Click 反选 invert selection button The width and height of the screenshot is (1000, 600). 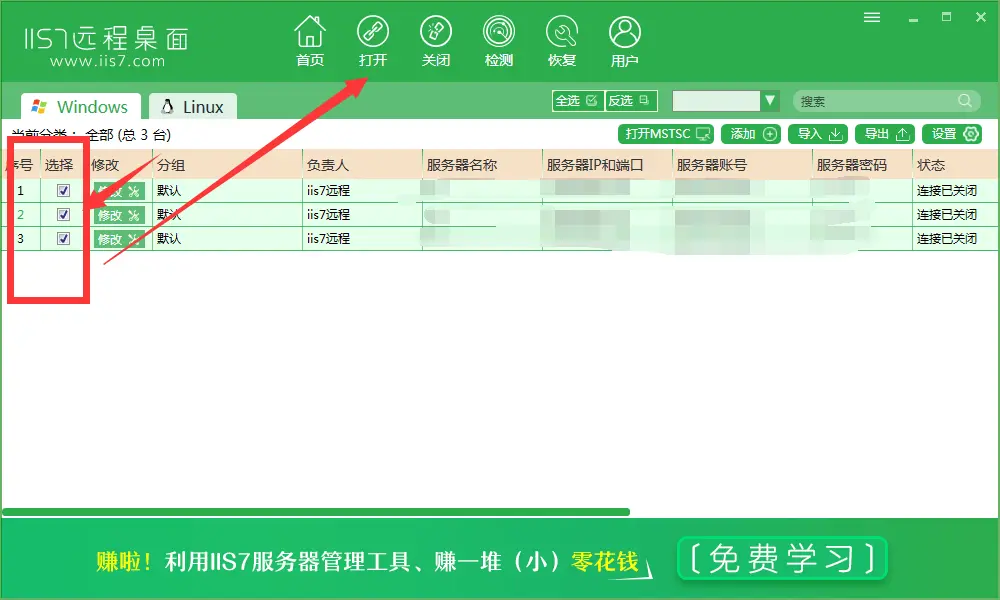coord(630,101)
